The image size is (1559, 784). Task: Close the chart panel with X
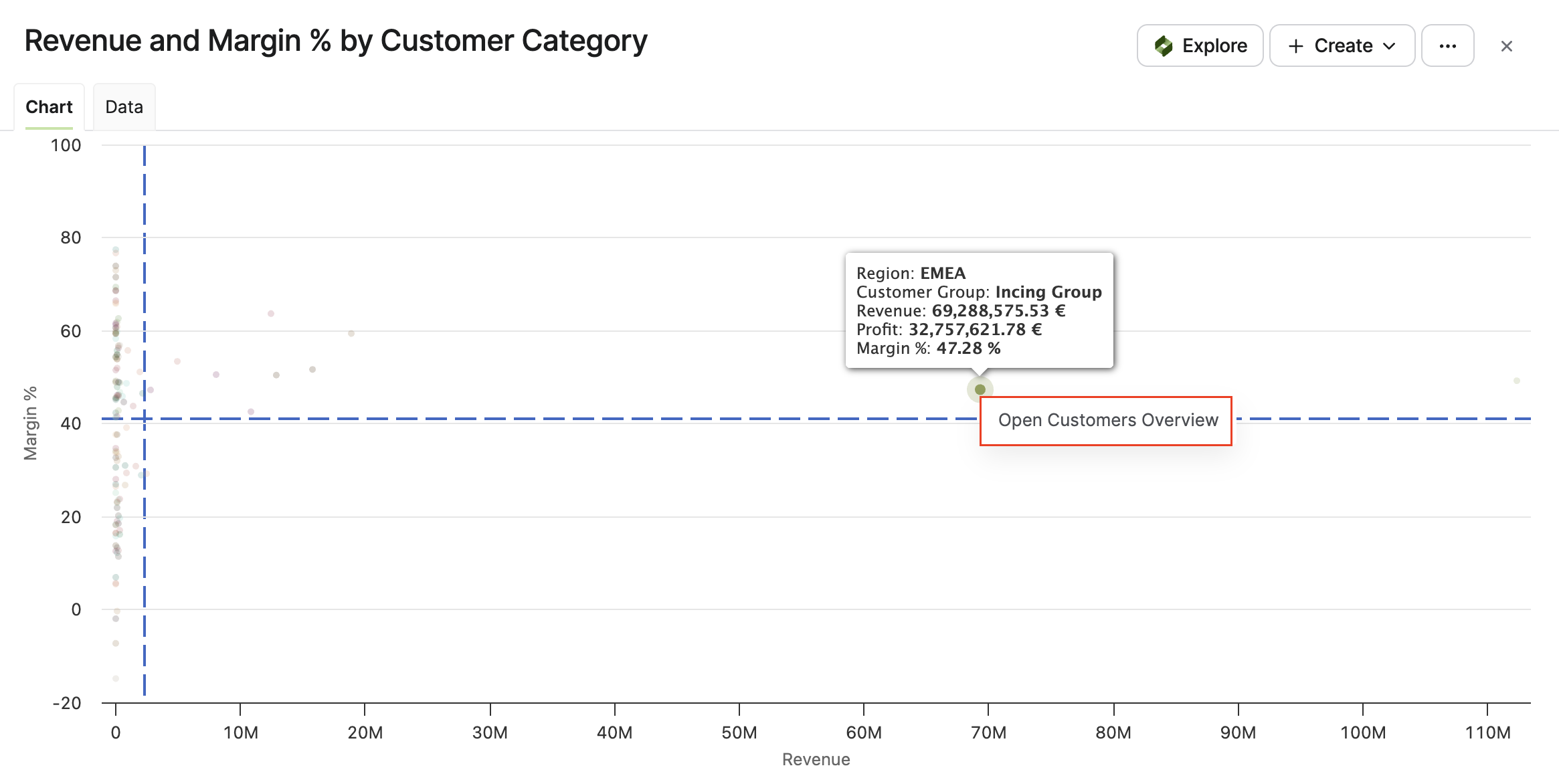1506,46
